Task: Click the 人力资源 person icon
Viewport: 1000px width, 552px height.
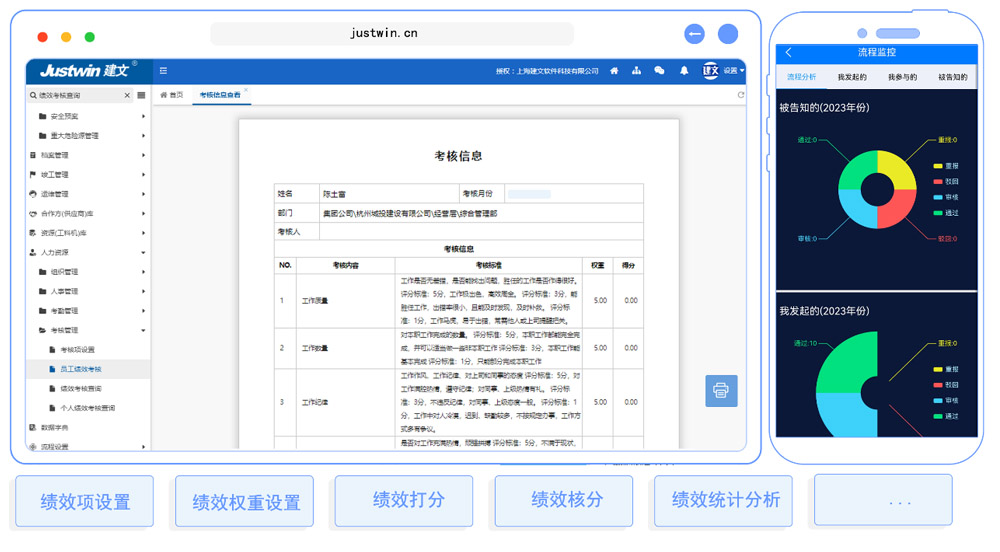Action: (x=33, y=253)
